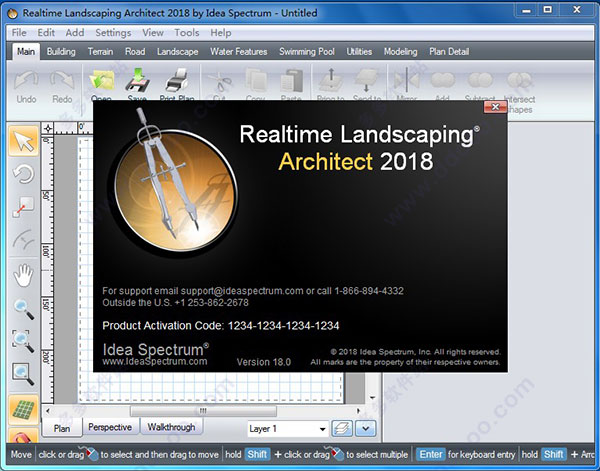Image resolution: width=600 pixels, height=471 pixels.
Task: Click the ruler origin crosshair icon
Action: [x=48, y=128]
